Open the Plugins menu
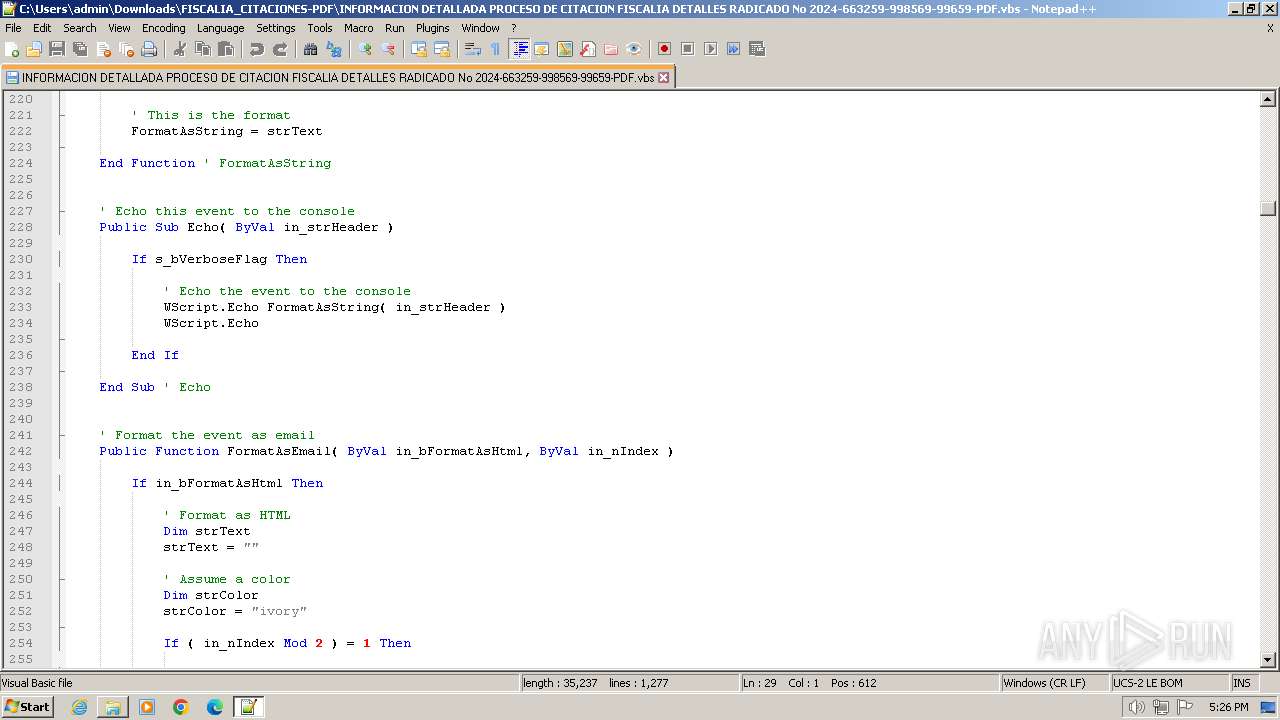 tap(433, 28)
